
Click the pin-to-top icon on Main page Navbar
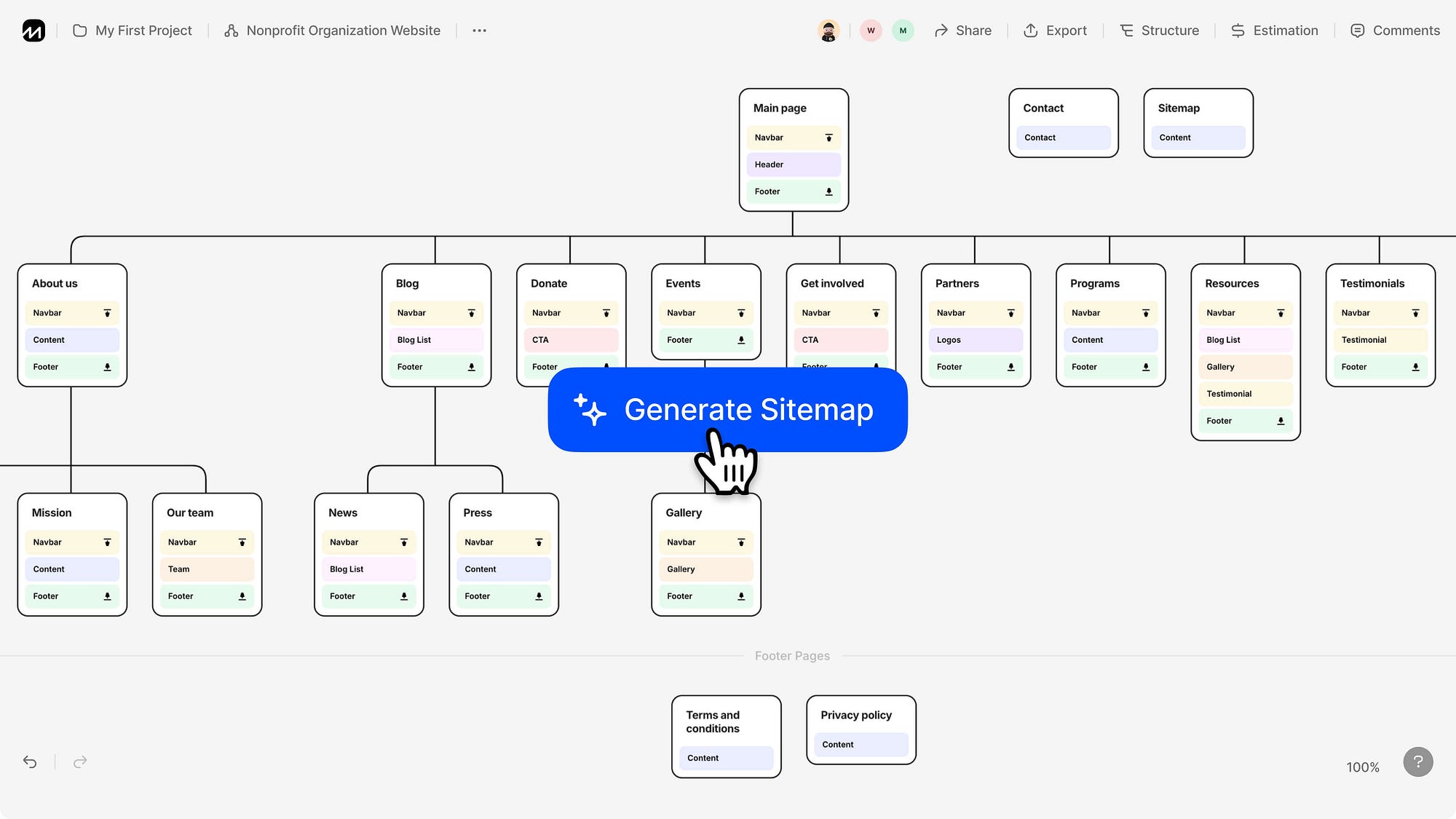(x=828, y=138)
